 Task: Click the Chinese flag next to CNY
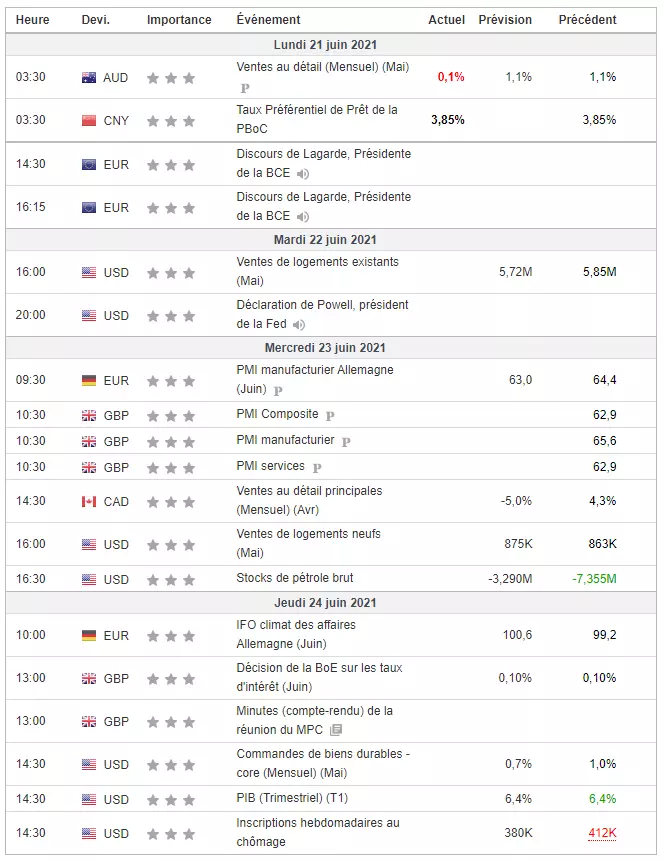pyautogui.click(x=89, y=121)
